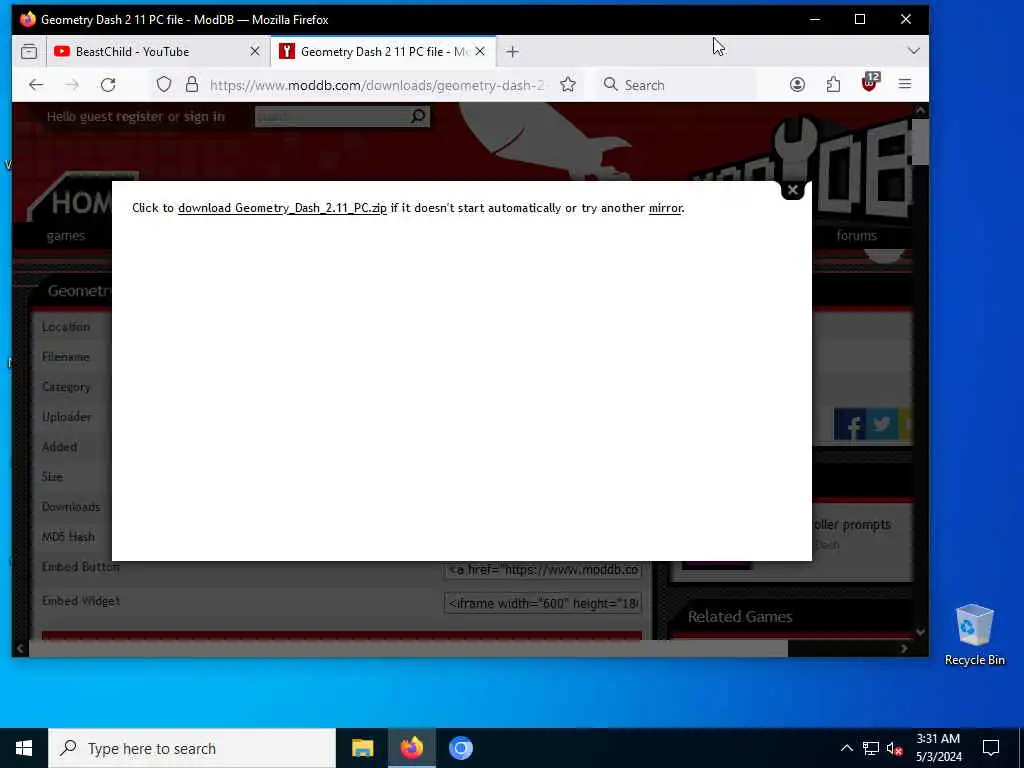Open the games menu item
The height and width of the screenshot is (768, 1024).
tap(66, 236)
